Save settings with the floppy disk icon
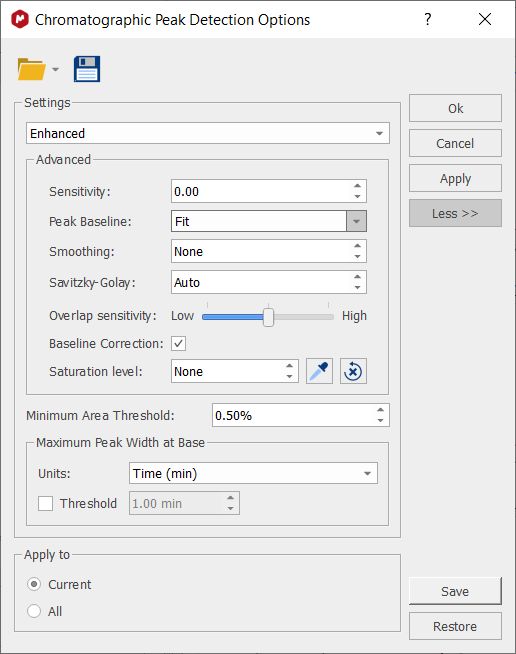 click(87, 69)
